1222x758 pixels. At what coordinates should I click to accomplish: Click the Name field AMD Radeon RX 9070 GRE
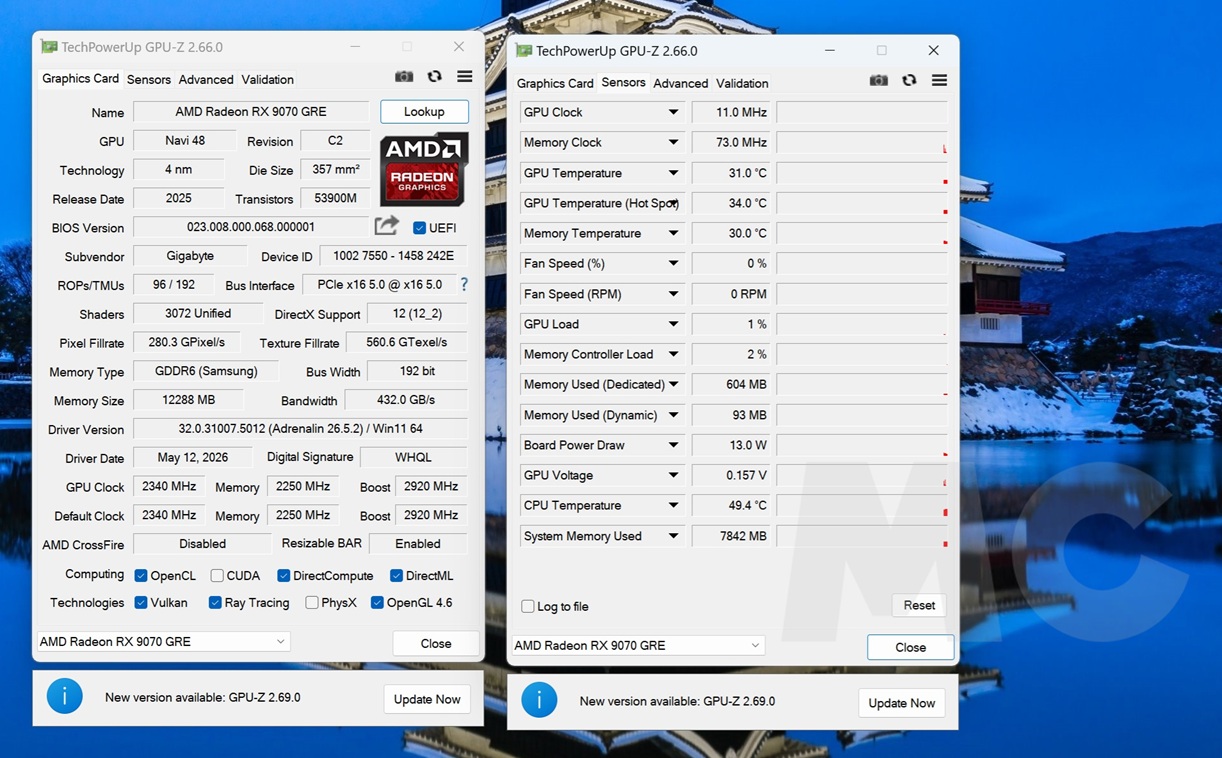(x=251, y=112)
